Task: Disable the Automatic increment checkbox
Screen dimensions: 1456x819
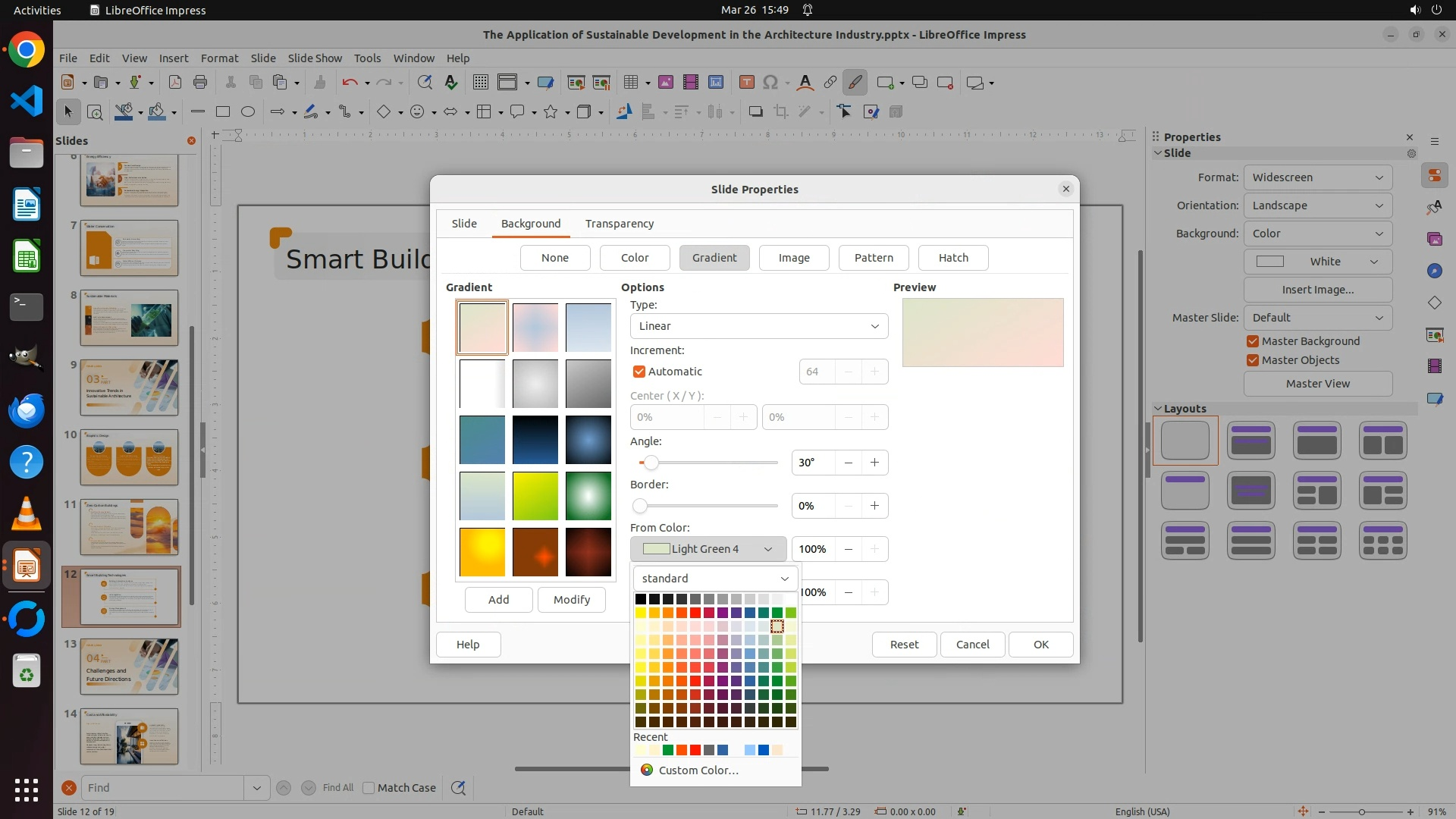Action: pyautogui.click(x=639, y=372)
